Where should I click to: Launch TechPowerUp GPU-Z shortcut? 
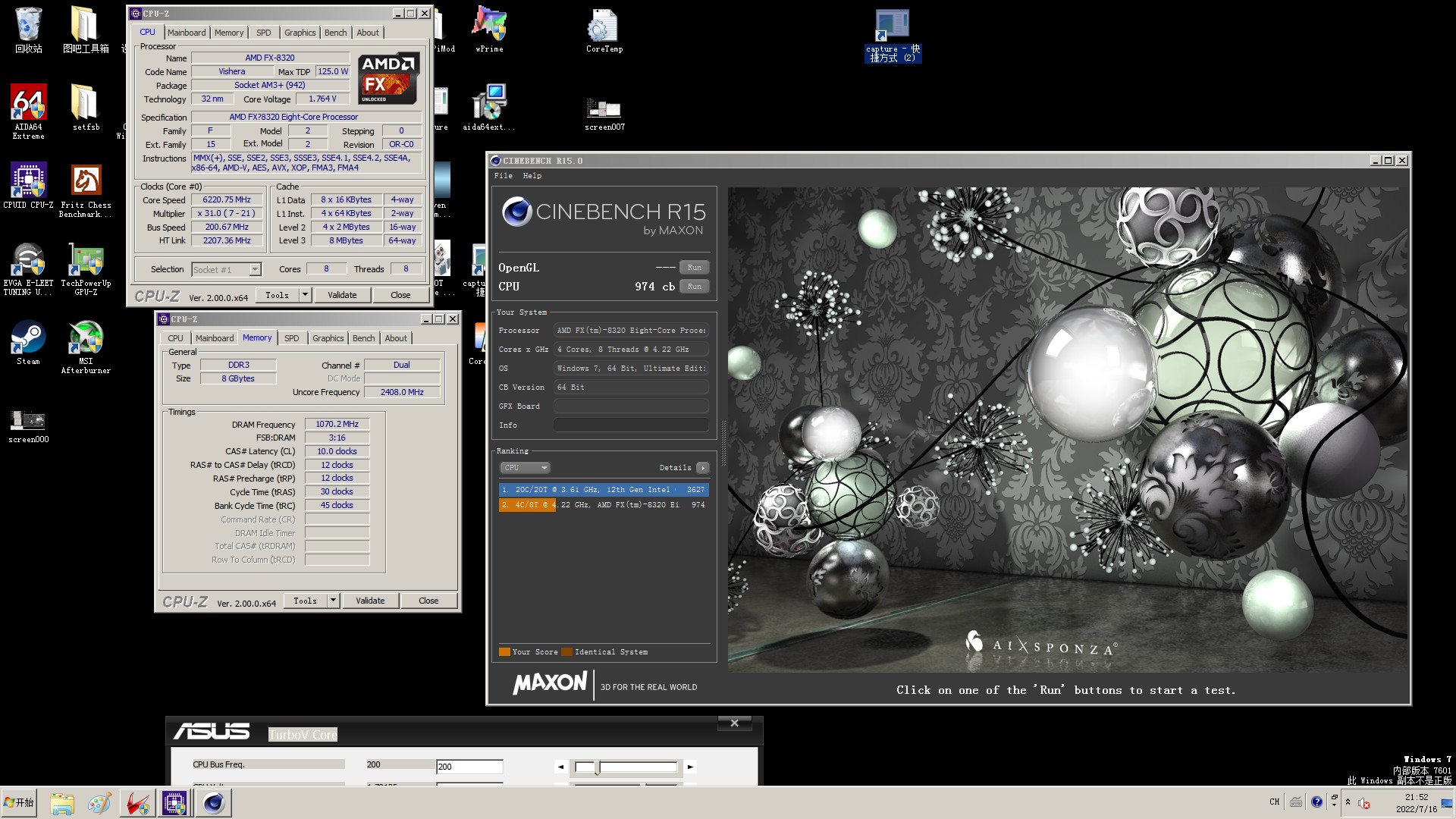pyautogui.click(x=86, y=268)
